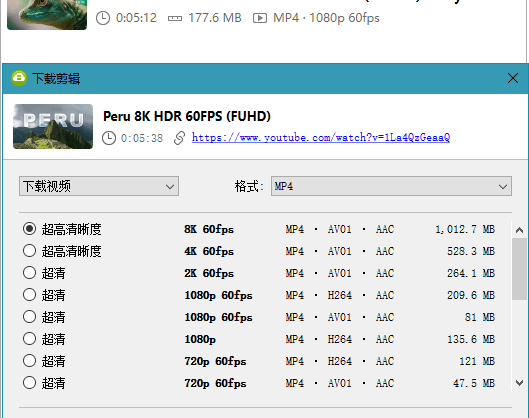The image size is (529, 418).
Task: Open the 格式 MP4 format dropdown
Action: pyautogui.click(x=391, y=186)
